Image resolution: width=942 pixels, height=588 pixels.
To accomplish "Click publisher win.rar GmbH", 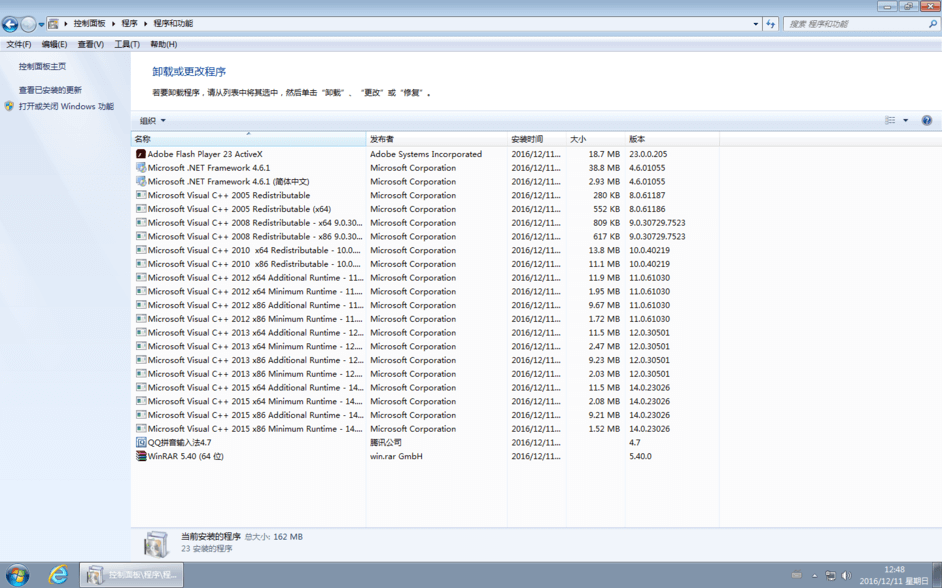I will 397,456.
